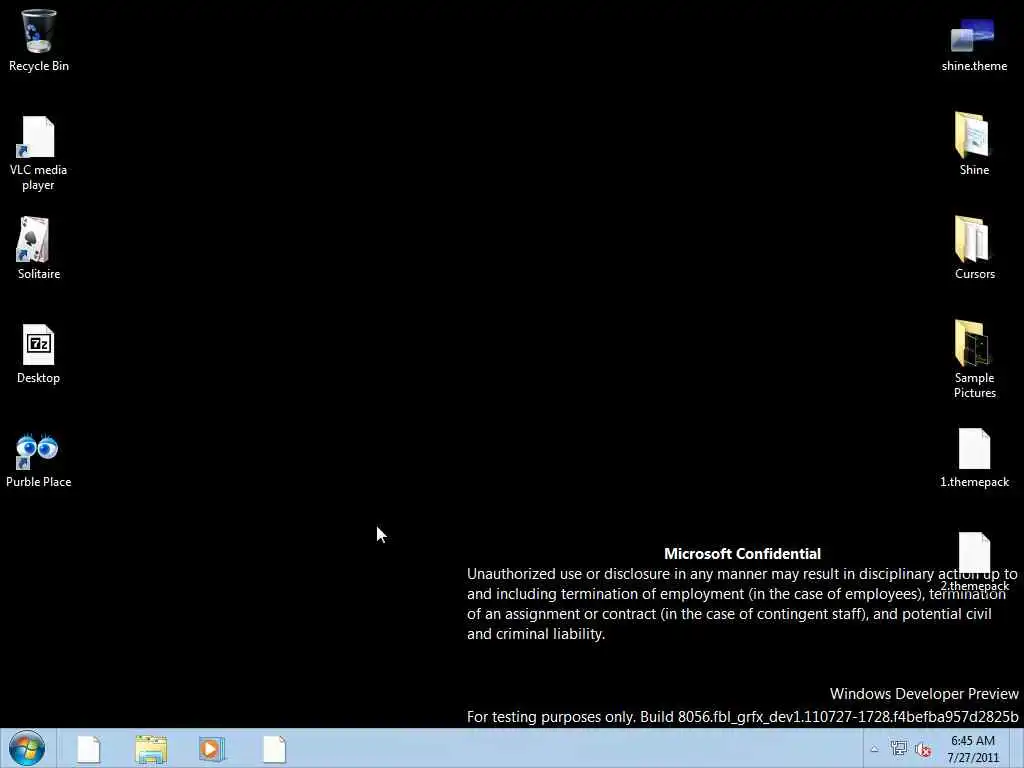Open the Start menu orb
Screen dimensions: 1024x768
(x=27, y=748)
